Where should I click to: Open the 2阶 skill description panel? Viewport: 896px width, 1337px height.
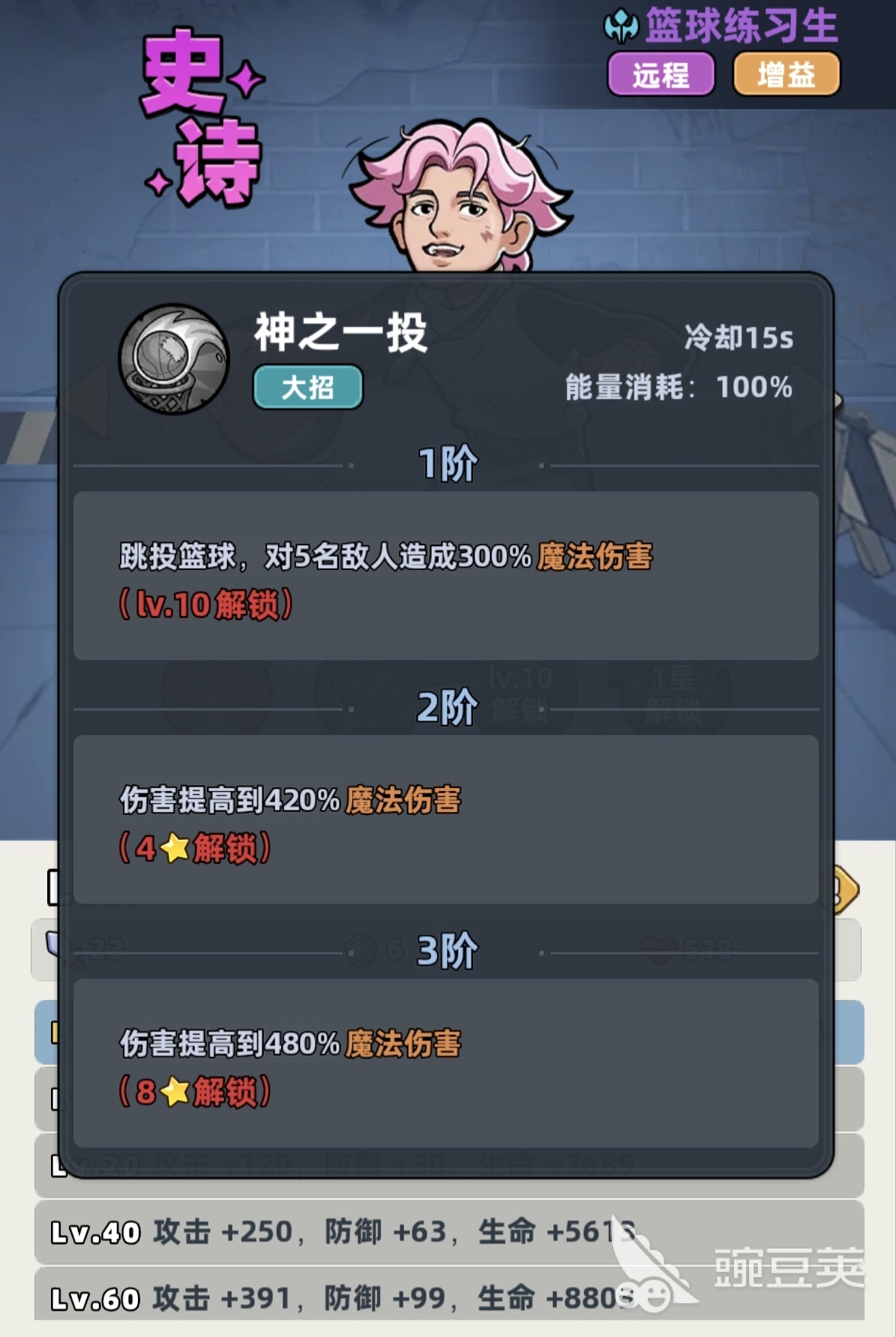point(446,819)
